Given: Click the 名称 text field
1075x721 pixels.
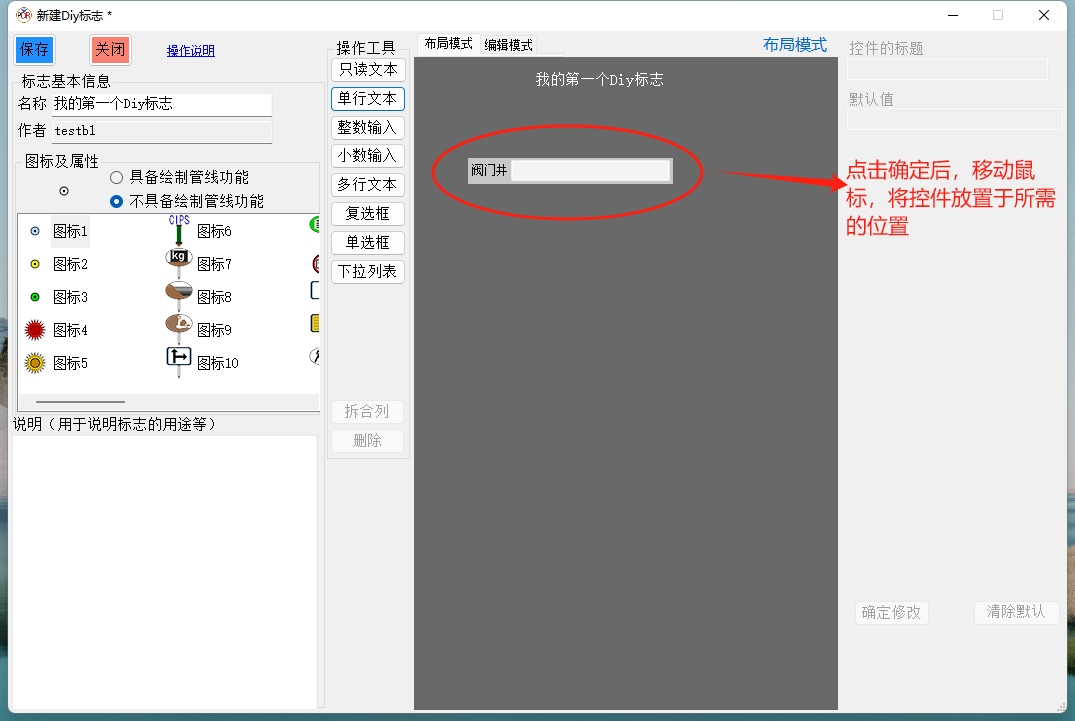Looking at the screenshot, I should 161,104.
